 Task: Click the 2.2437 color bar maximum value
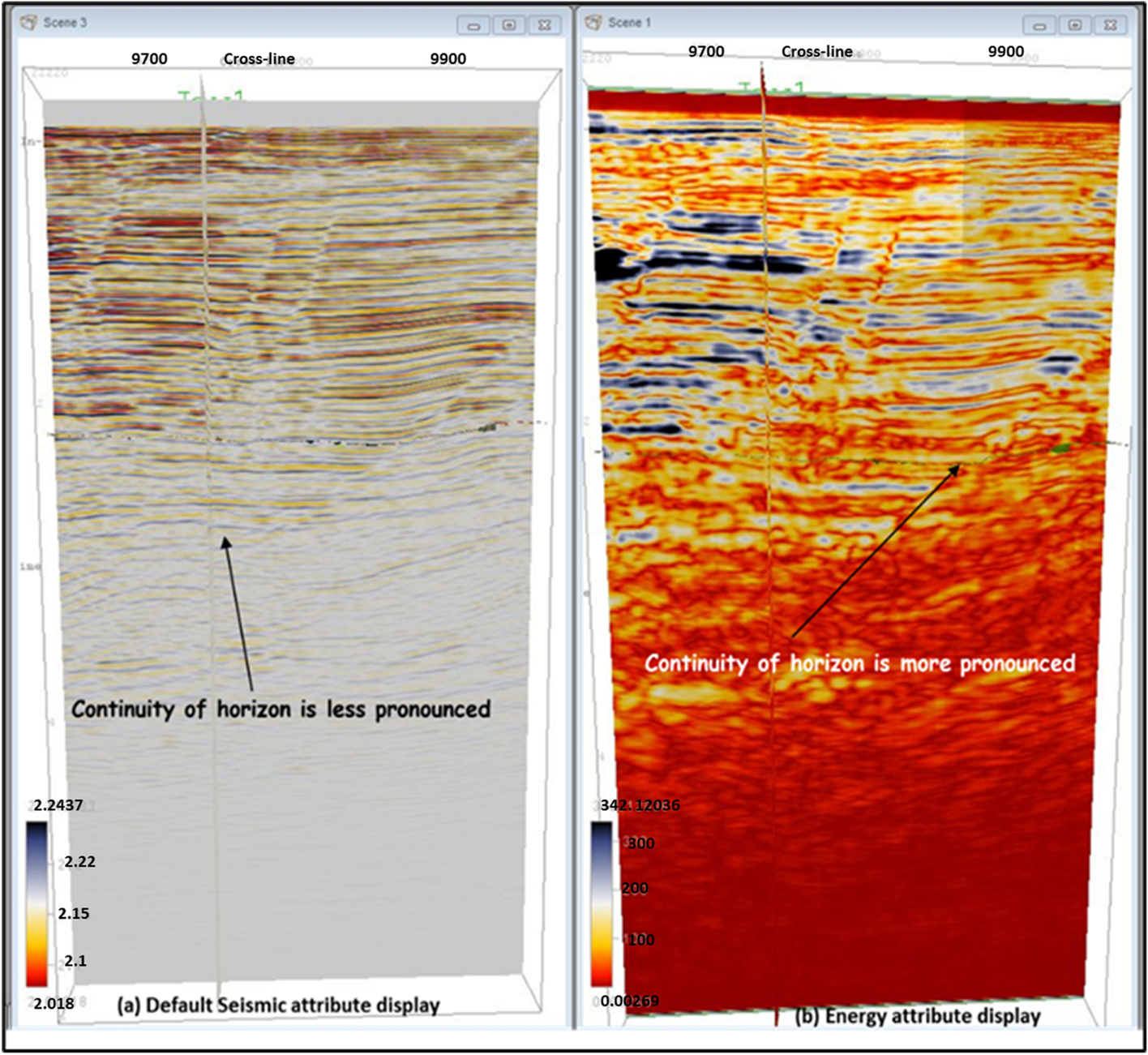point(58,805)
